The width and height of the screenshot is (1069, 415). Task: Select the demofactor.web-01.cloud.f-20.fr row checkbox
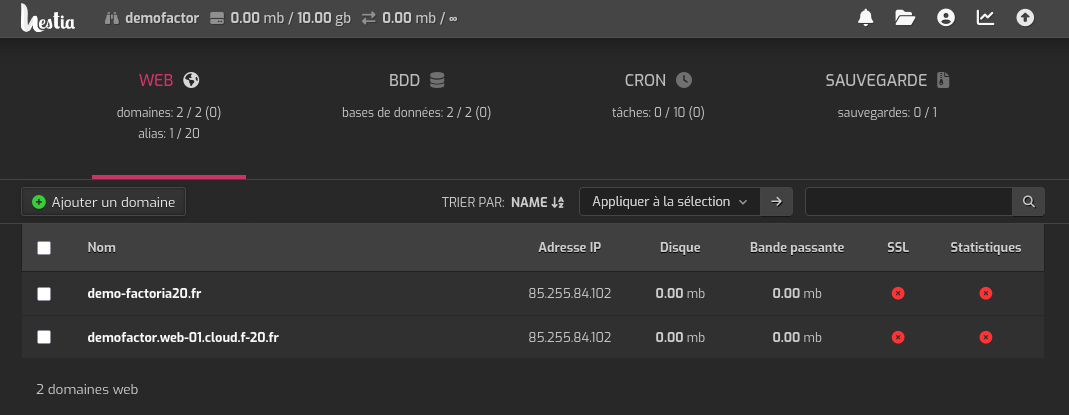44,338
